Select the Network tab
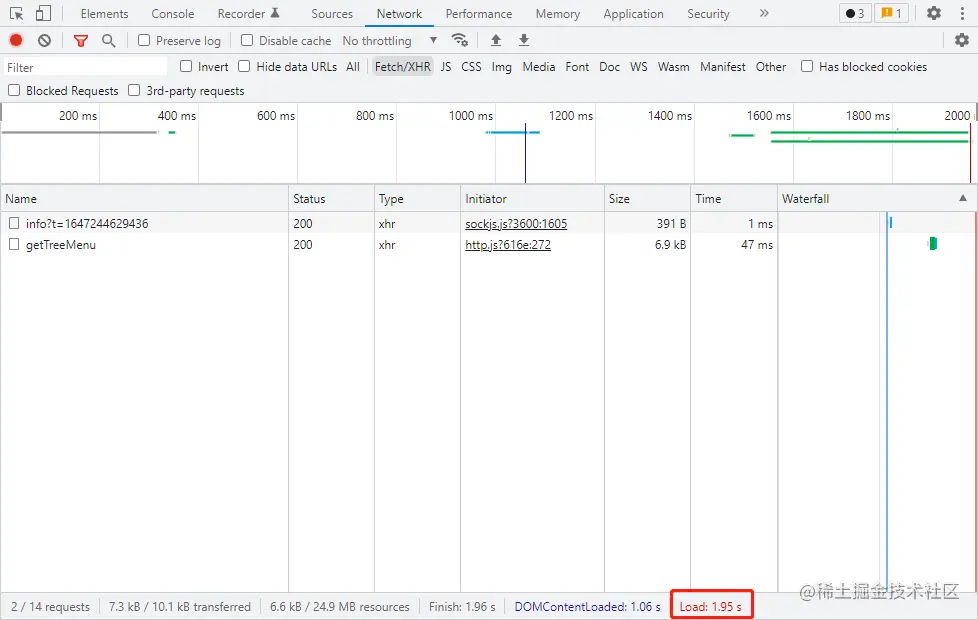978x620 pixels. pyautogui.click(x=399, y=14)
